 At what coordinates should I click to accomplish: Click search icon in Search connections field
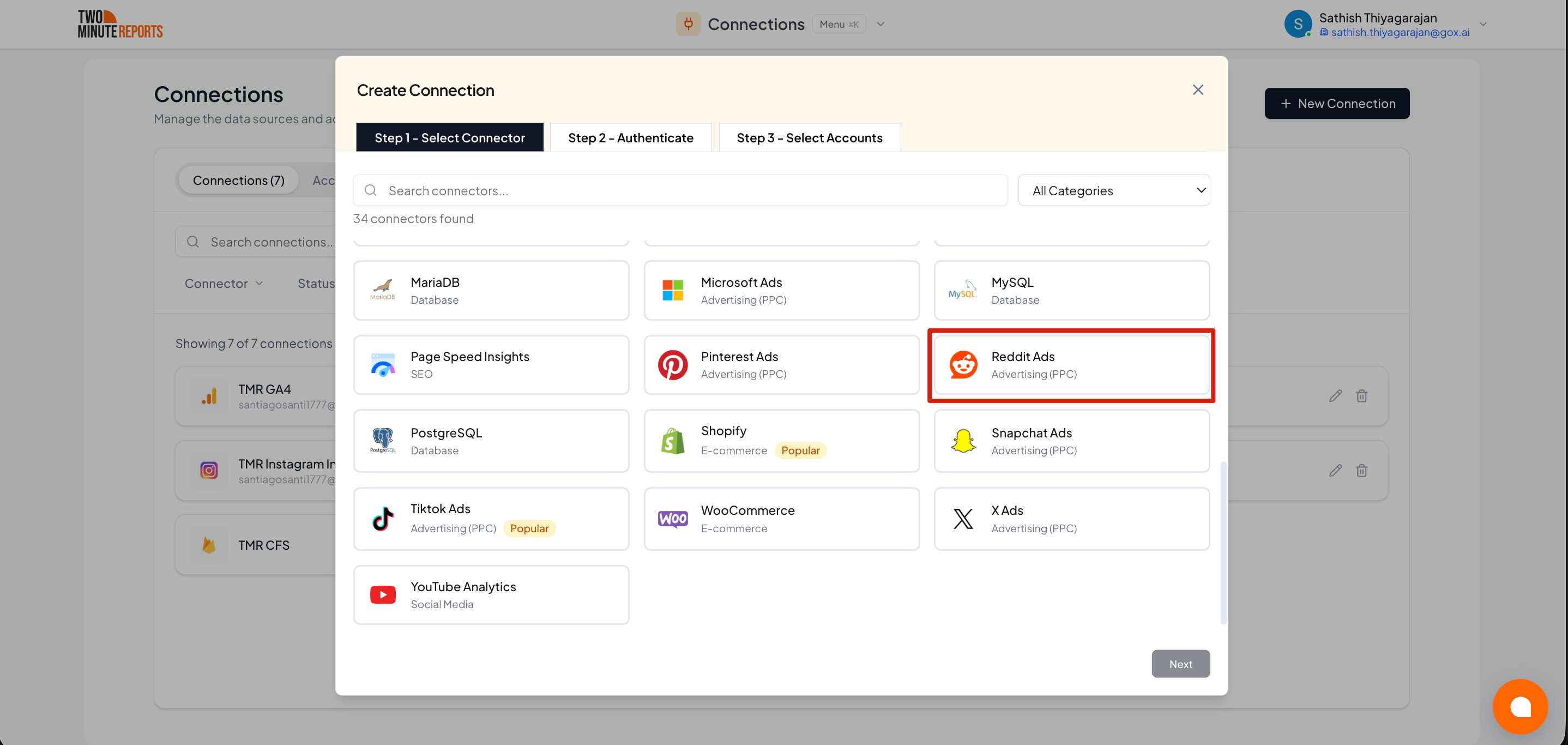pyautogui.click(x=193, y=242)
